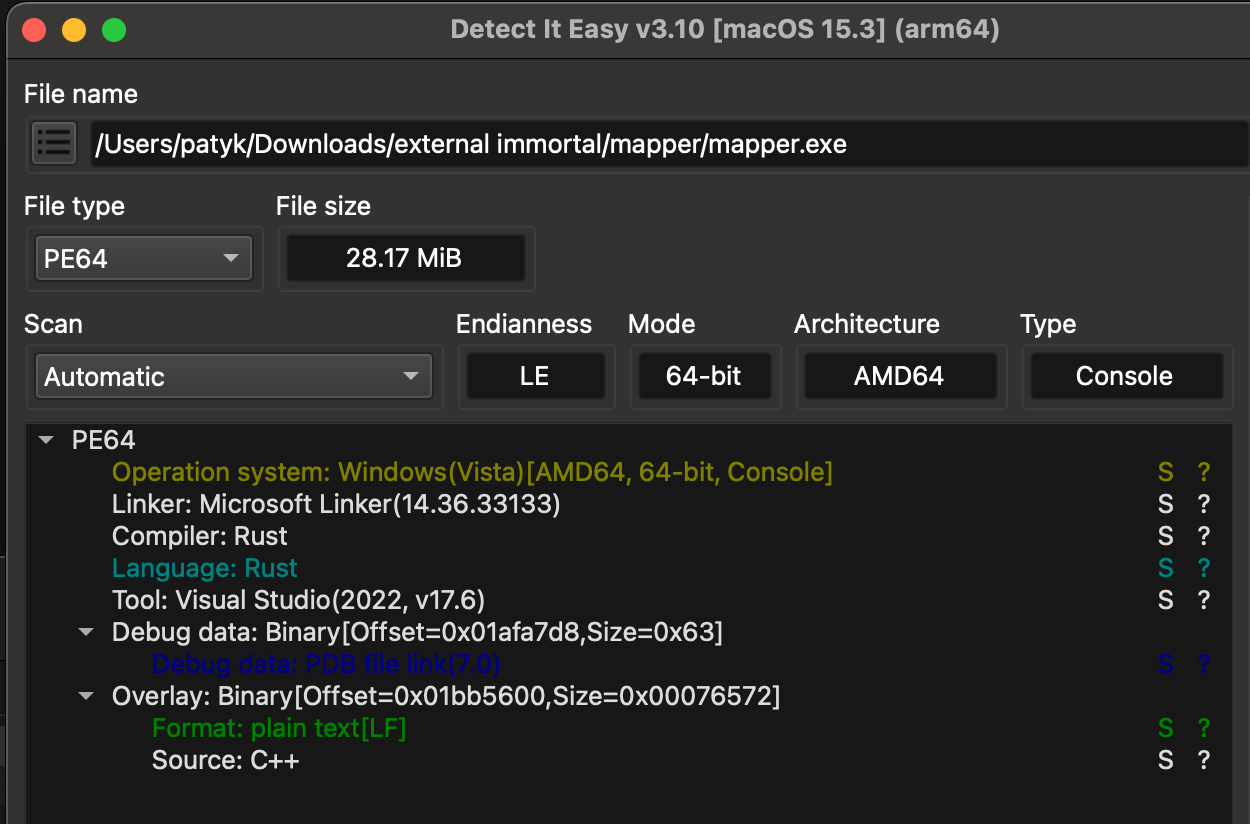Click the S button for Operation system row
Viewport: 1250px width, 824px height.
coord(1165,472)
